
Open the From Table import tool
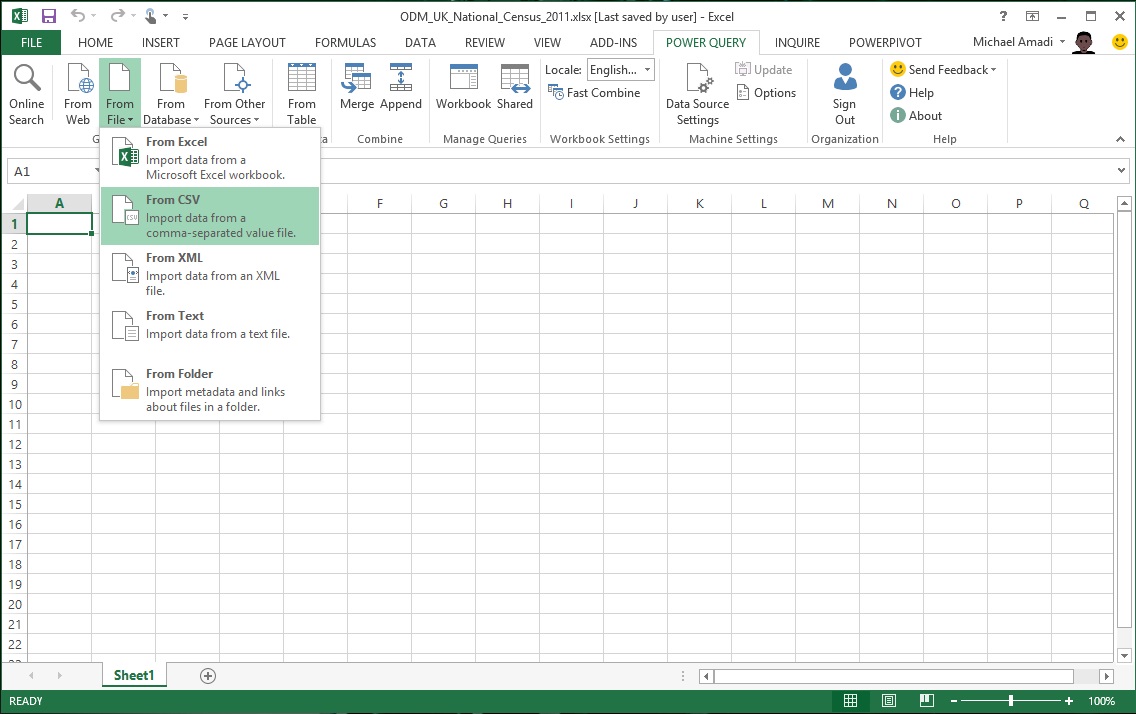[301, 94]
